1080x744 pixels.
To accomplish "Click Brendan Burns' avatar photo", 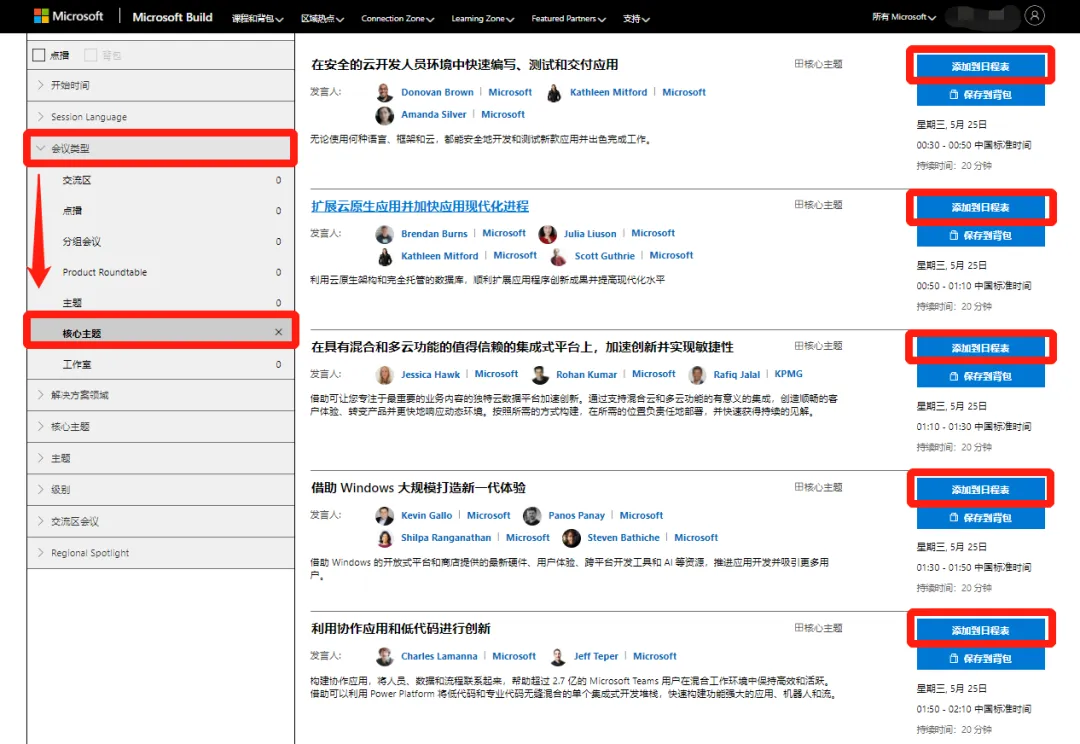I will coord(384,234).
